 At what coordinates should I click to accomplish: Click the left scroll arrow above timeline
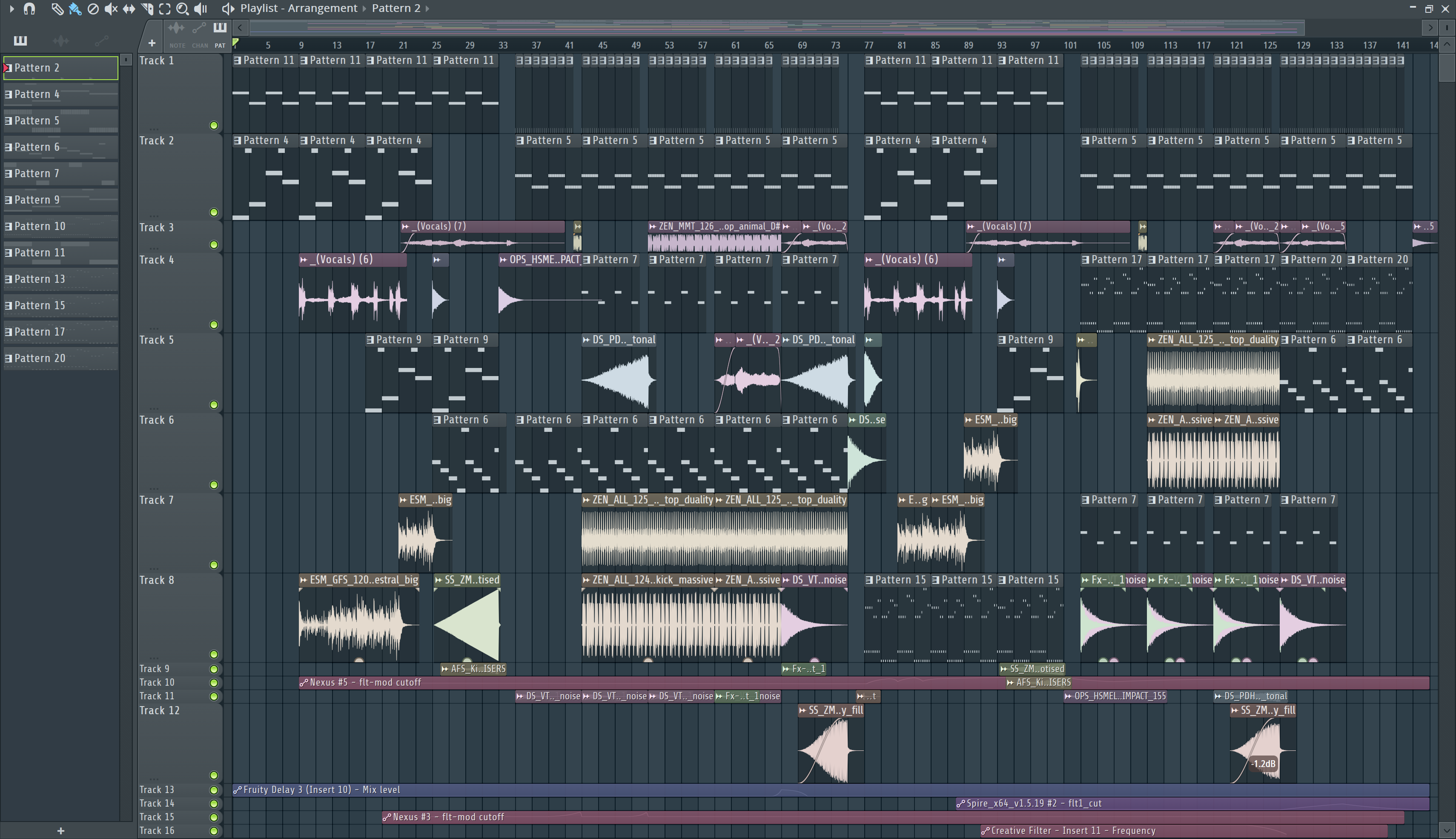[x=240, y=27]
